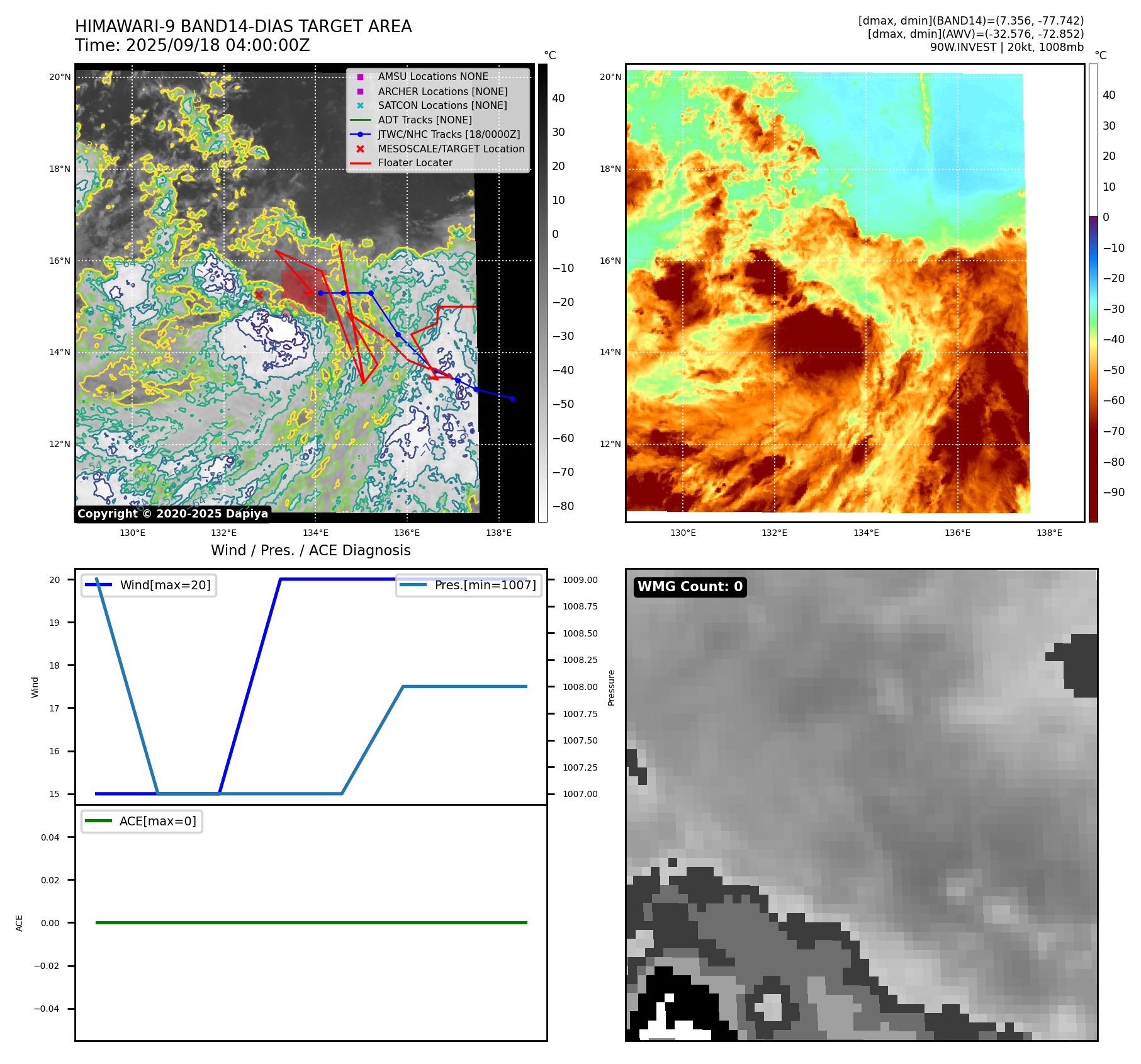Click the JTWC/NHC Tracks [18/0000Z] legend label
Image resolution: width=1141 pixels, height=1064 pixels.
449,135
